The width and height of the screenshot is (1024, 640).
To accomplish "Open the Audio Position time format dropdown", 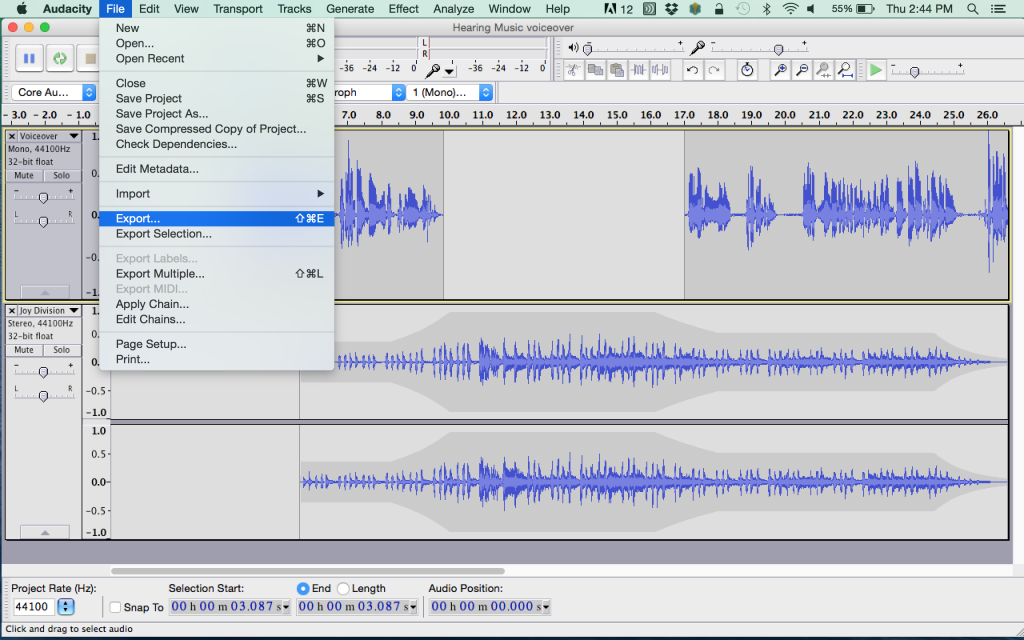I will click(546, 607).
